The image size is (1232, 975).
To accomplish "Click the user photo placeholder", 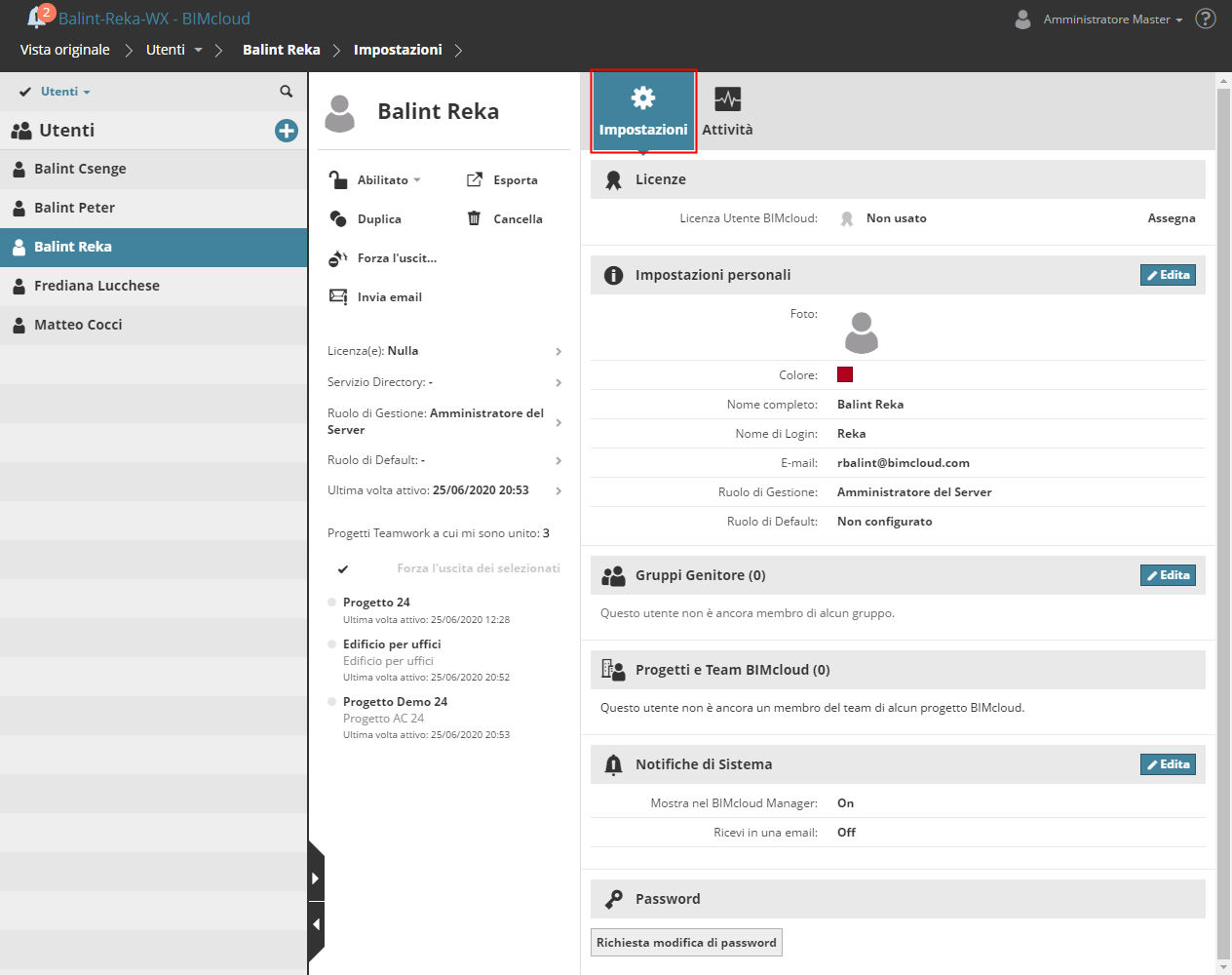I will tap(862, 333).
